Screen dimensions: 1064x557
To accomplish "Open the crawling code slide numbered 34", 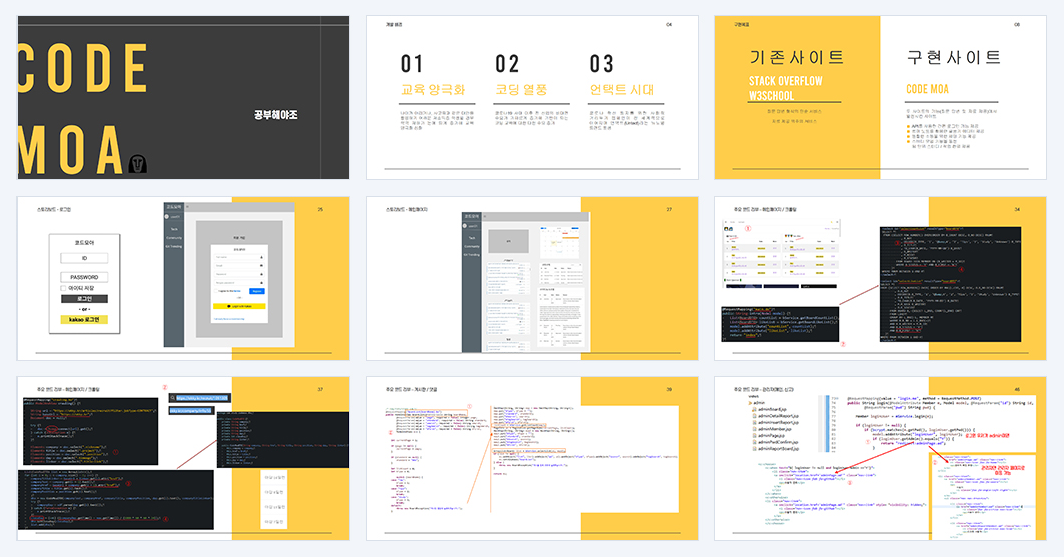I will point(880,278).
